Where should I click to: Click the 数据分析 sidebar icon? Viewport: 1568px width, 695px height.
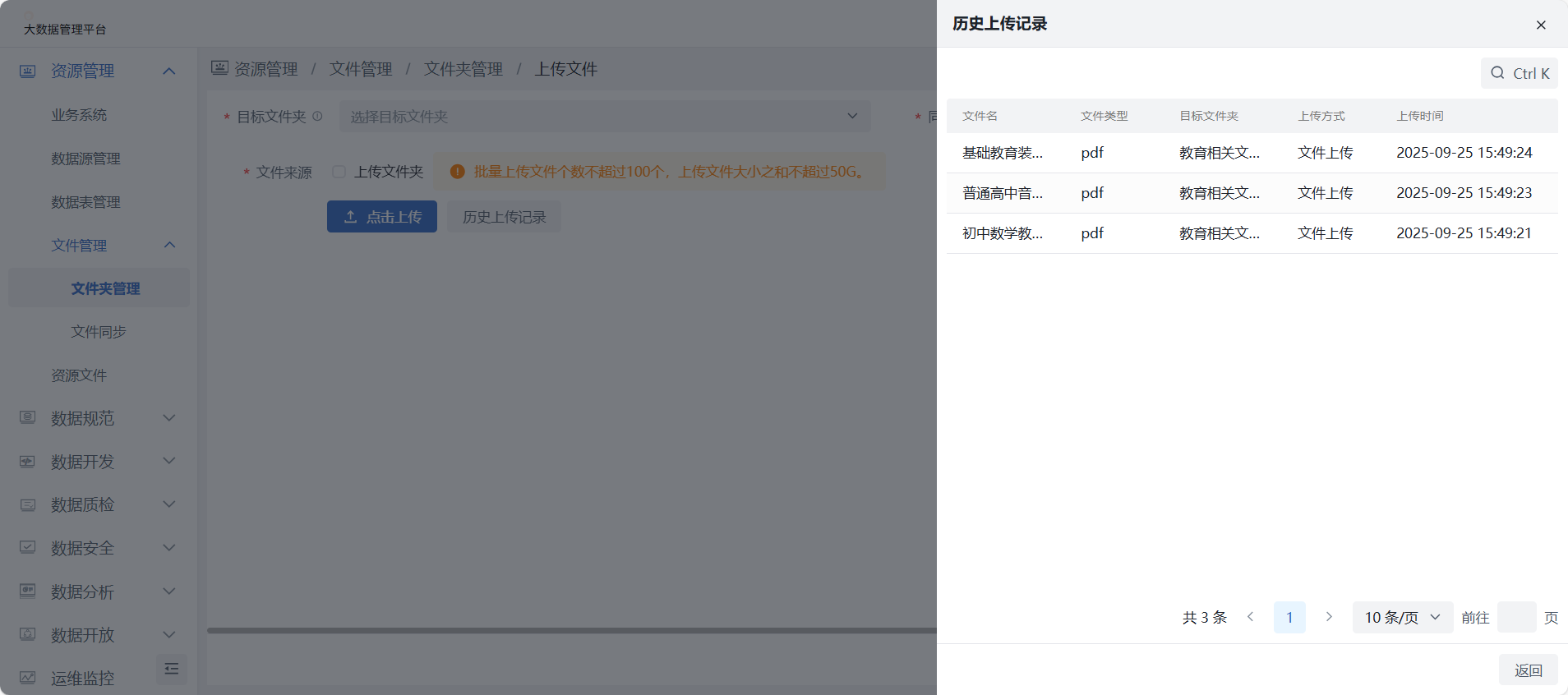click(28, 591)
